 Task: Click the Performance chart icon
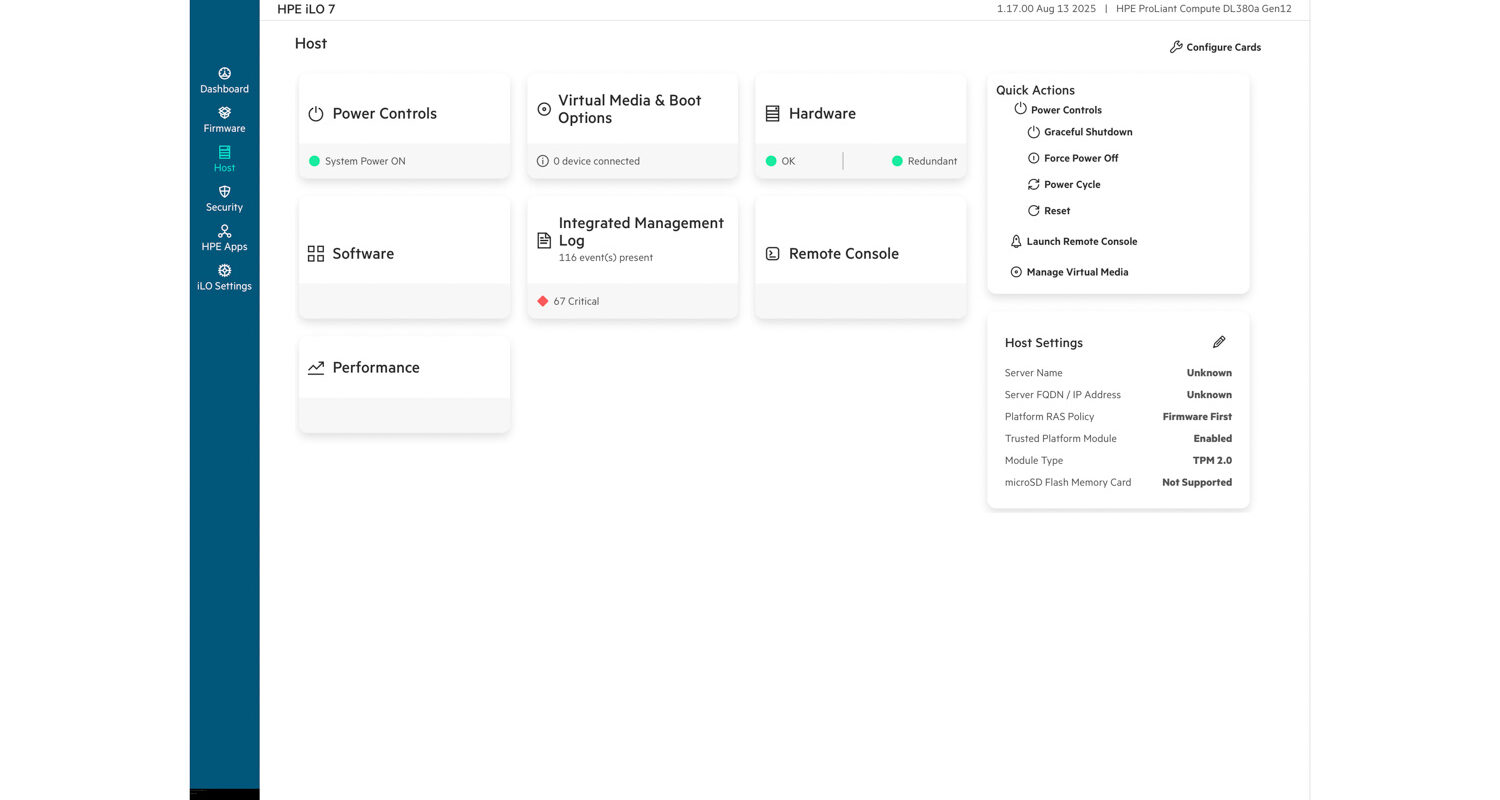click(x=316, y=368)
